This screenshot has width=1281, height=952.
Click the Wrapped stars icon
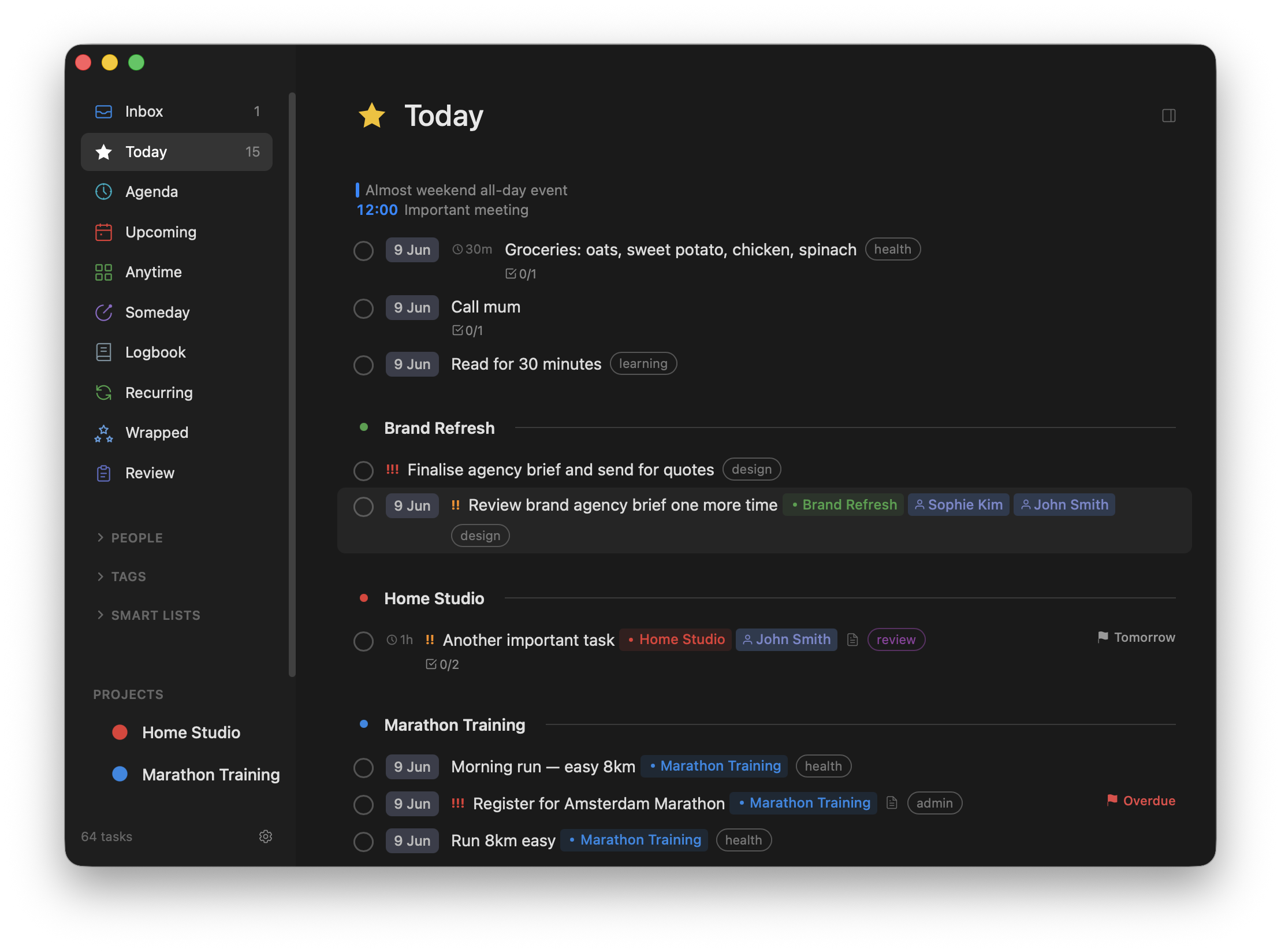[x=103, y=433]
